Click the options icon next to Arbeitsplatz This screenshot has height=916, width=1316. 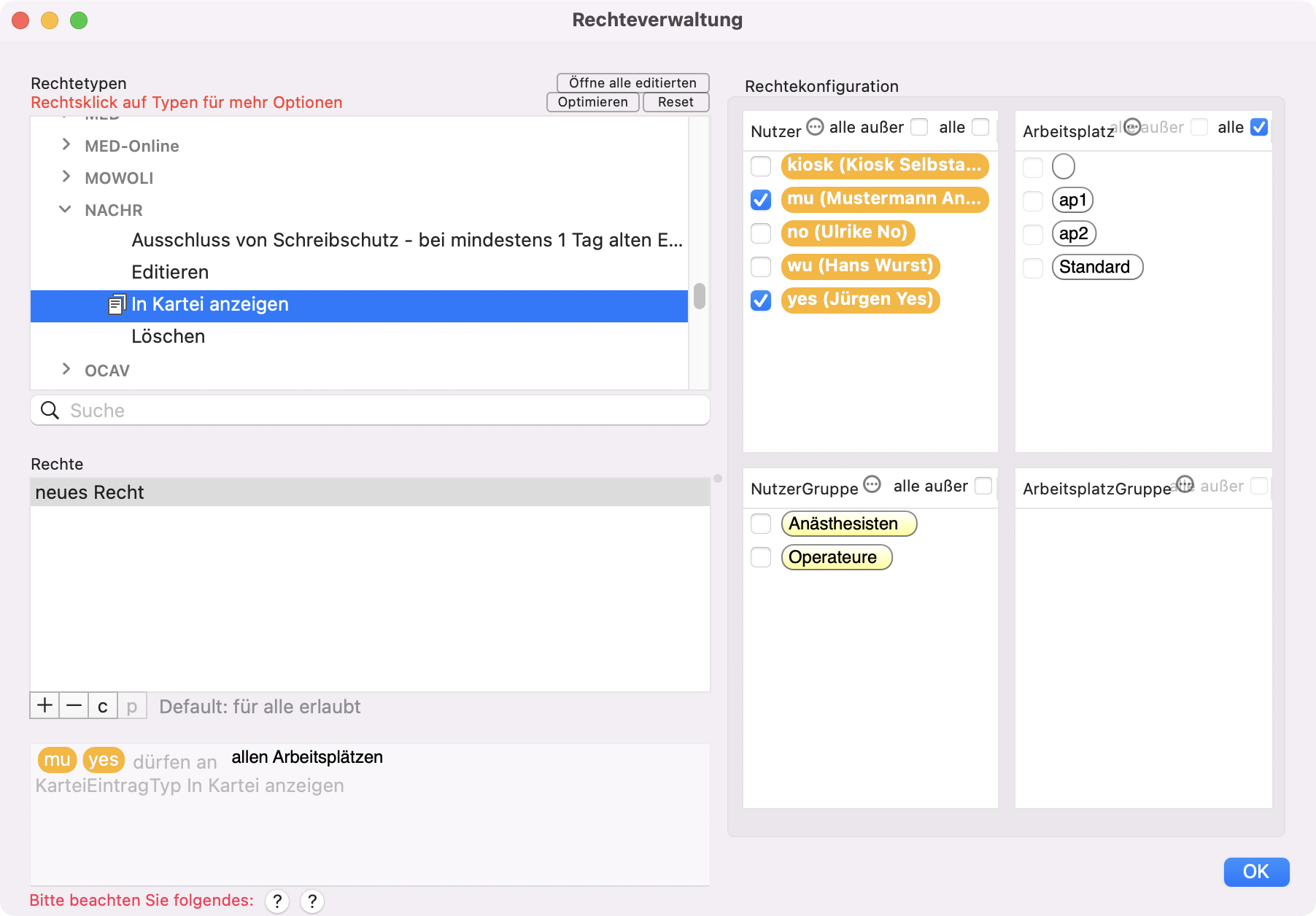click(x=1132, y=127)
